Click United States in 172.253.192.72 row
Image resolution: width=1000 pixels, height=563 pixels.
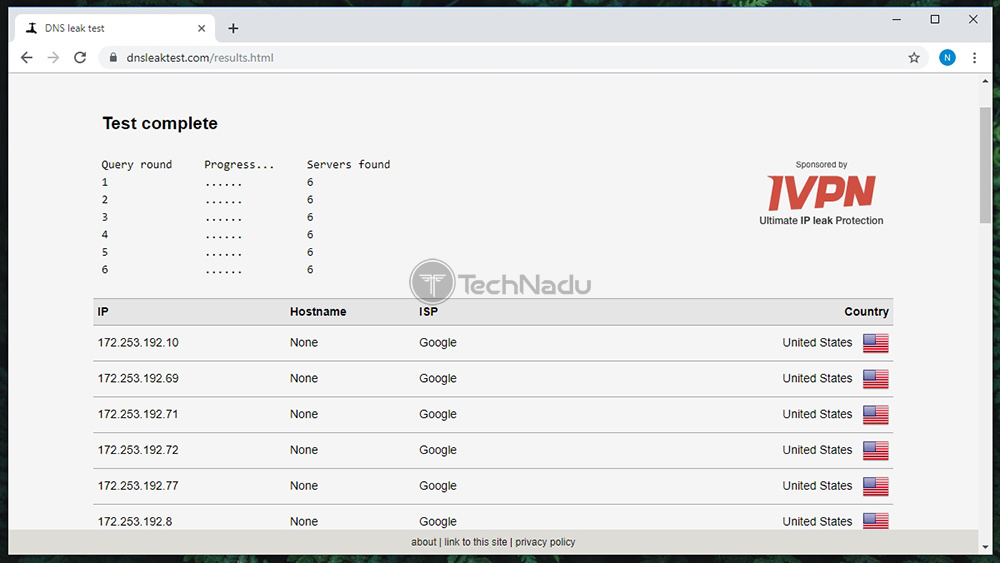[x=817, y=450]
